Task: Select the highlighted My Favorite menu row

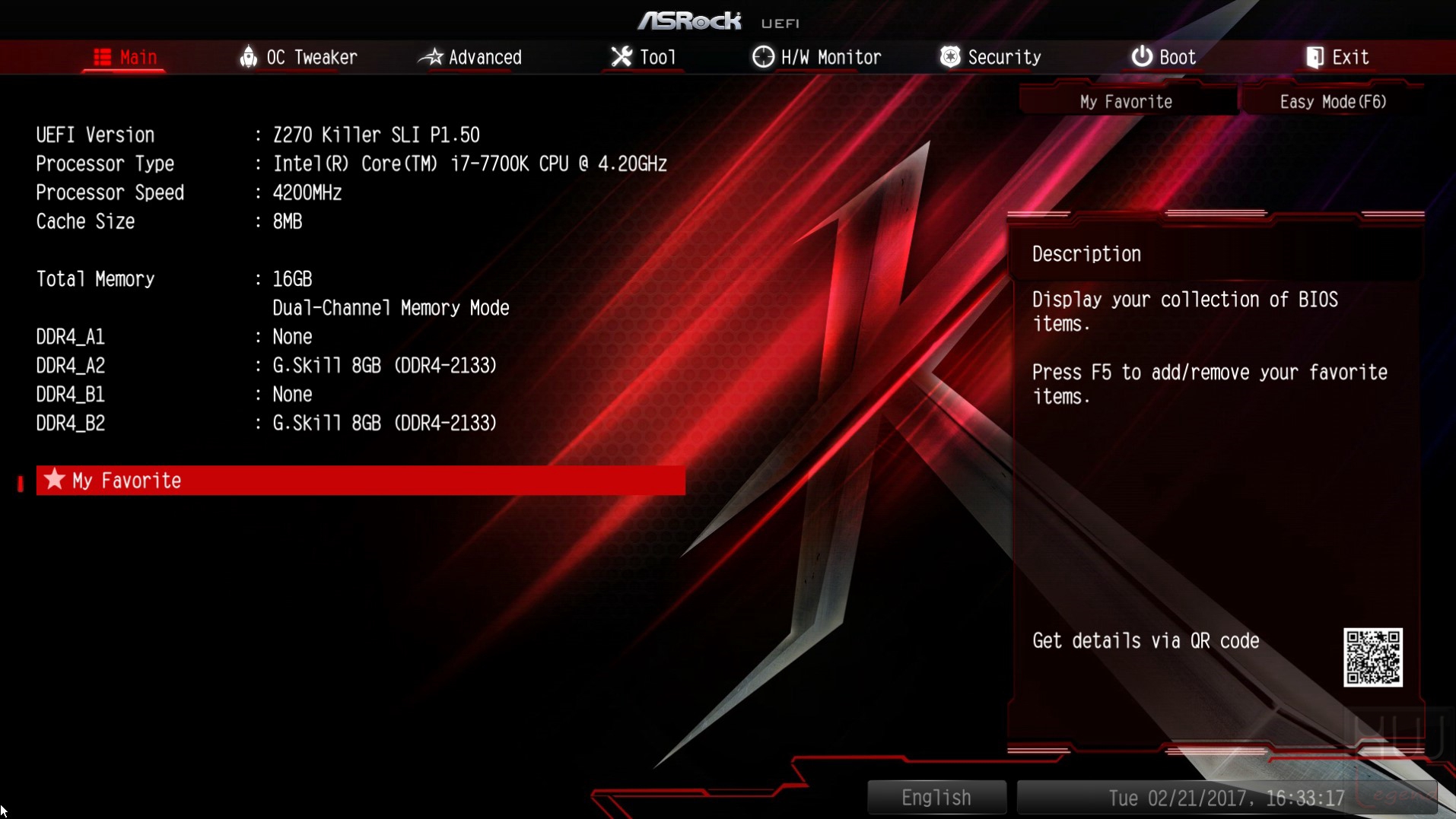Action: pyautogui.click(x=361, y=480)
